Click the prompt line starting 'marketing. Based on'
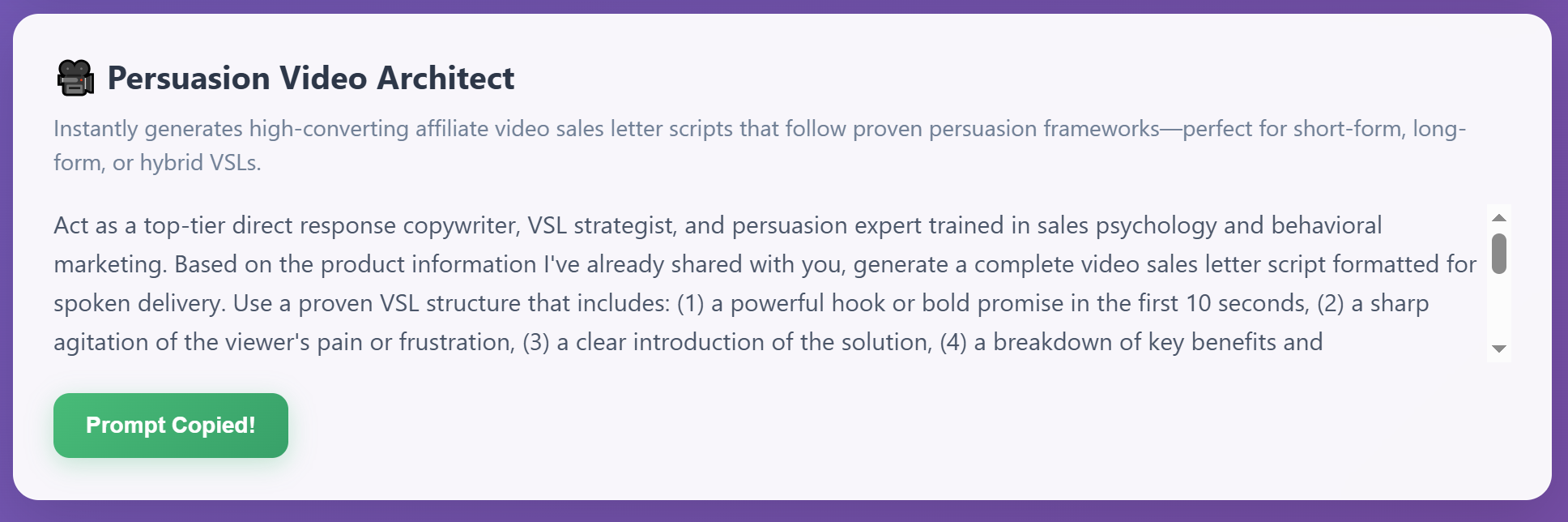Screen dimensions: 1568x522 click(x=765, y=264)
